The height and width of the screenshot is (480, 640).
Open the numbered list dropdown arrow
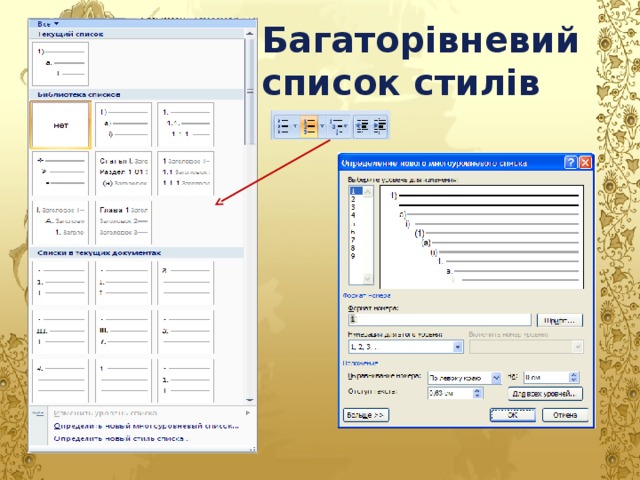tap(322, 126)
